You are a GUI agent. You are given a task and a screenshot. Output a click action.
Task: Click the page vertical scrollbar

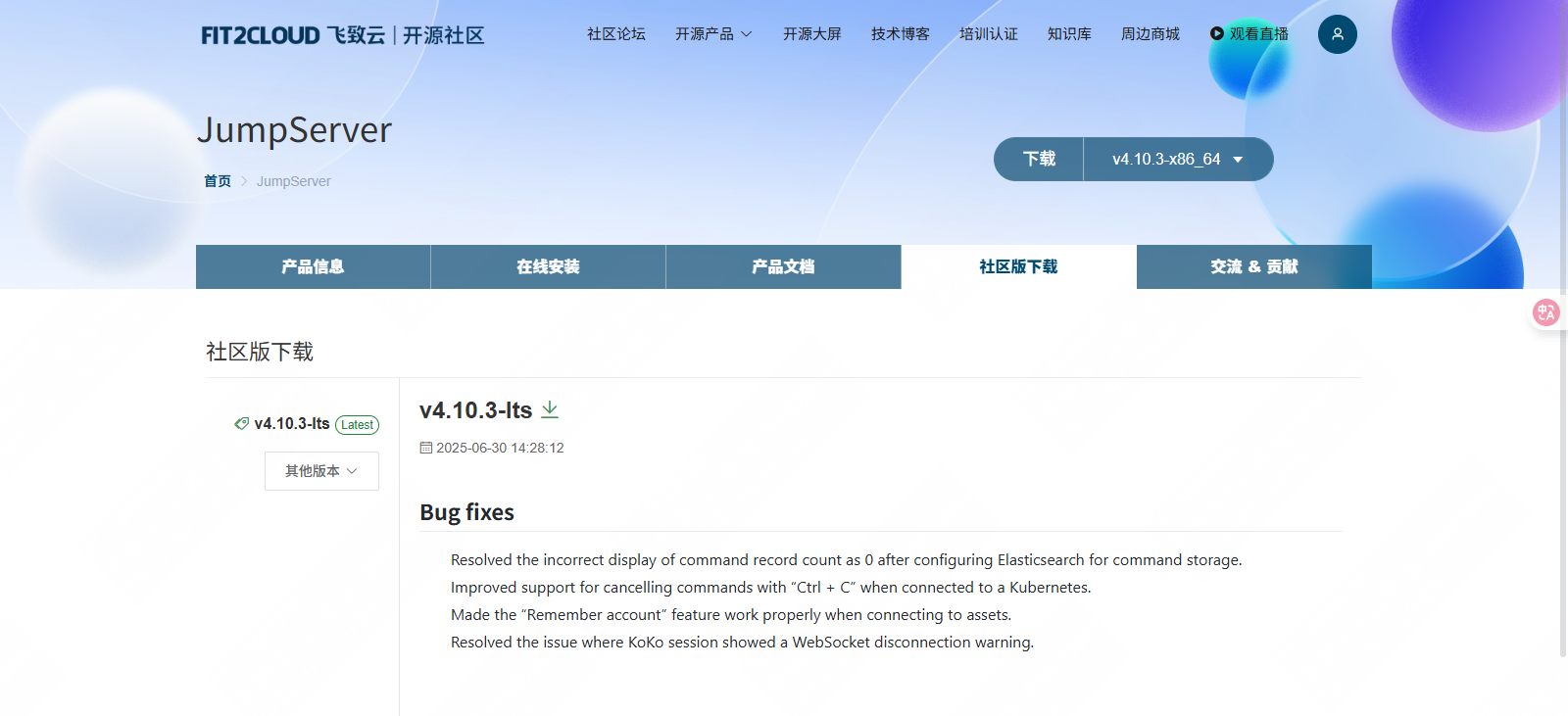point(1563,328)
